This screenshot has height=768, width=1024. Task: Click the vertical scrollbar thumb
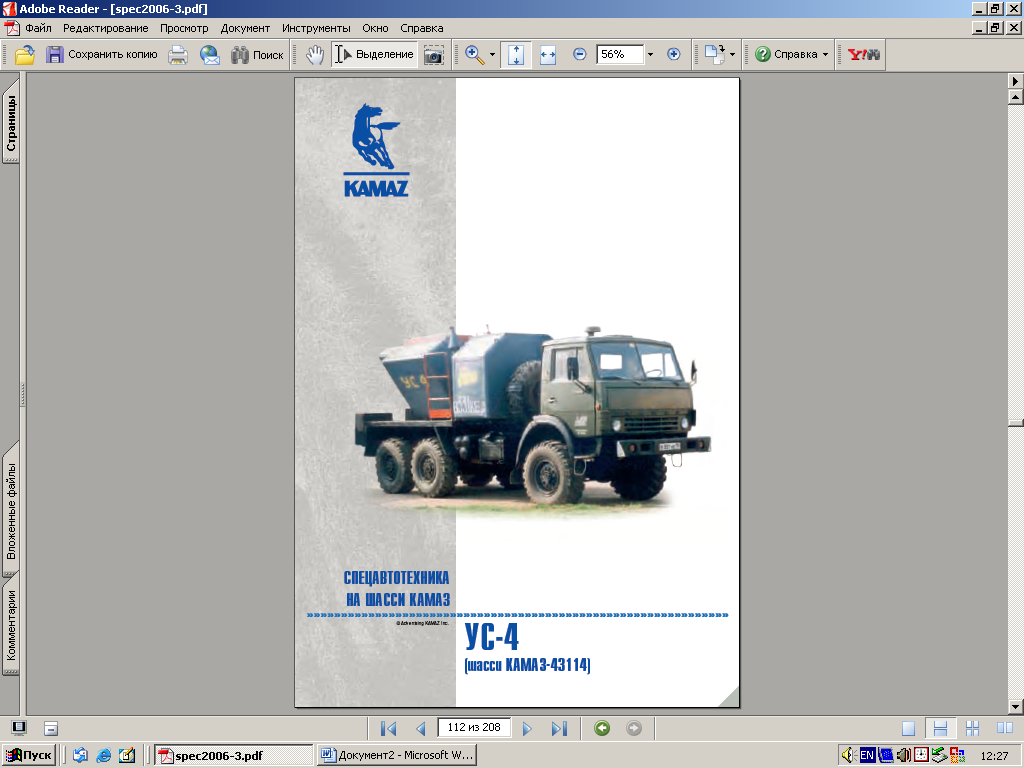coord(1016,423)
